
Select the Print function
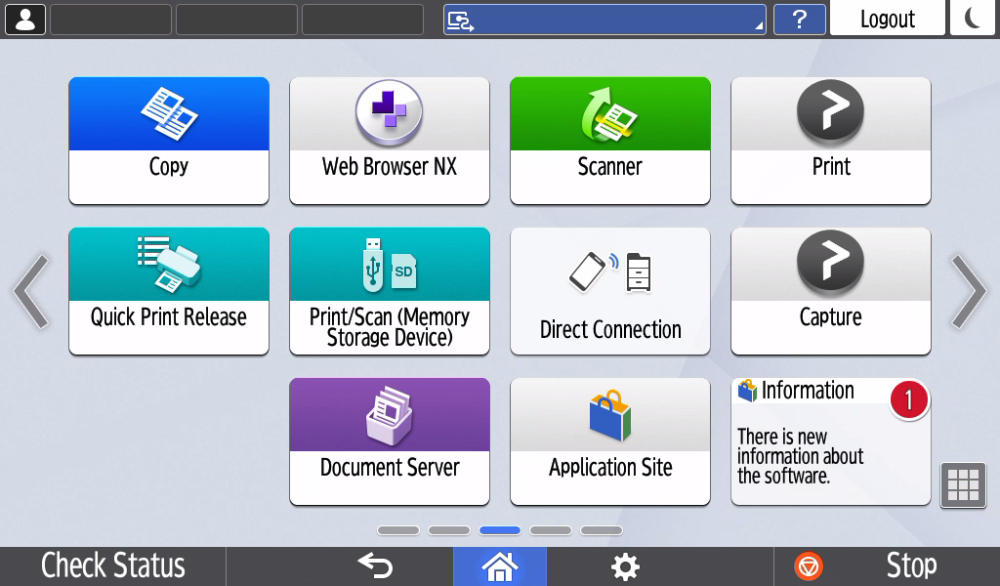pos(830,140)
